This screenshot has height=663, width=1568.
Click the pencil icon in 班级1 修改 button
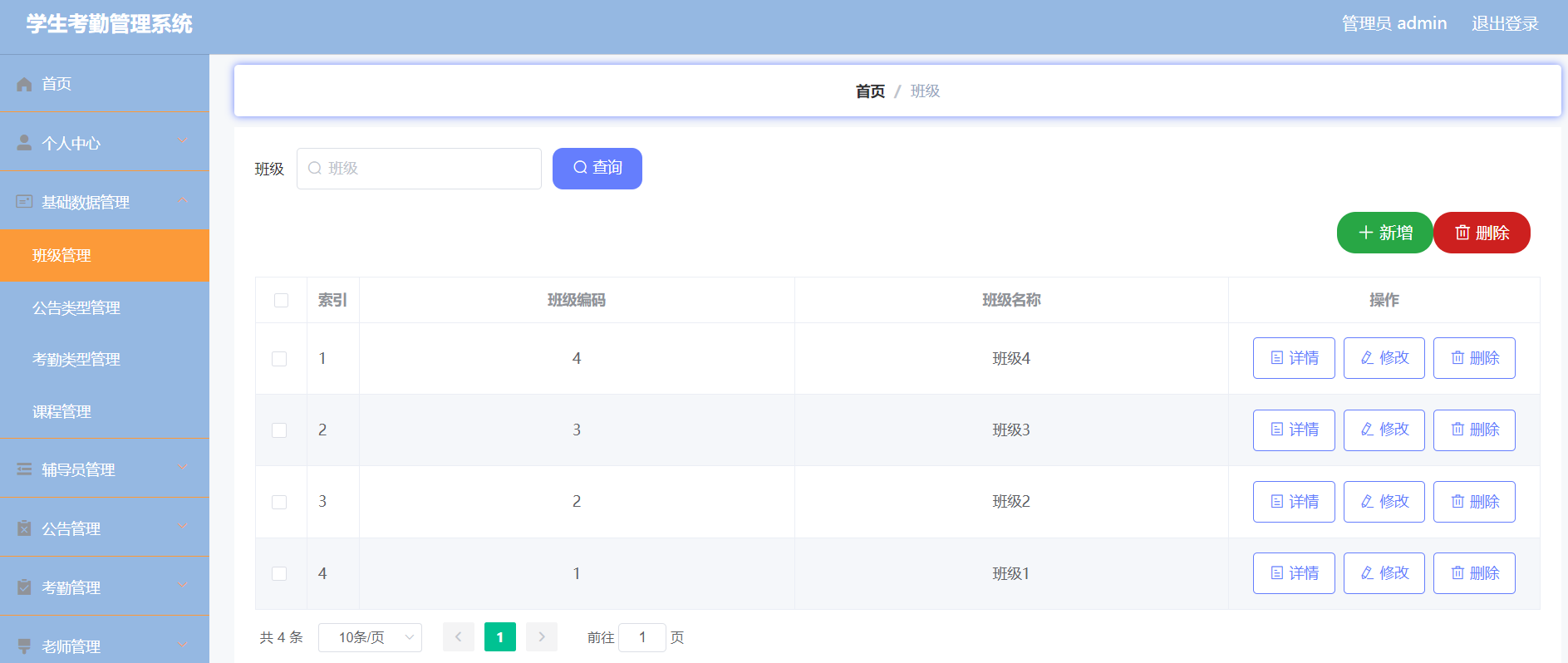[1367, 573]
